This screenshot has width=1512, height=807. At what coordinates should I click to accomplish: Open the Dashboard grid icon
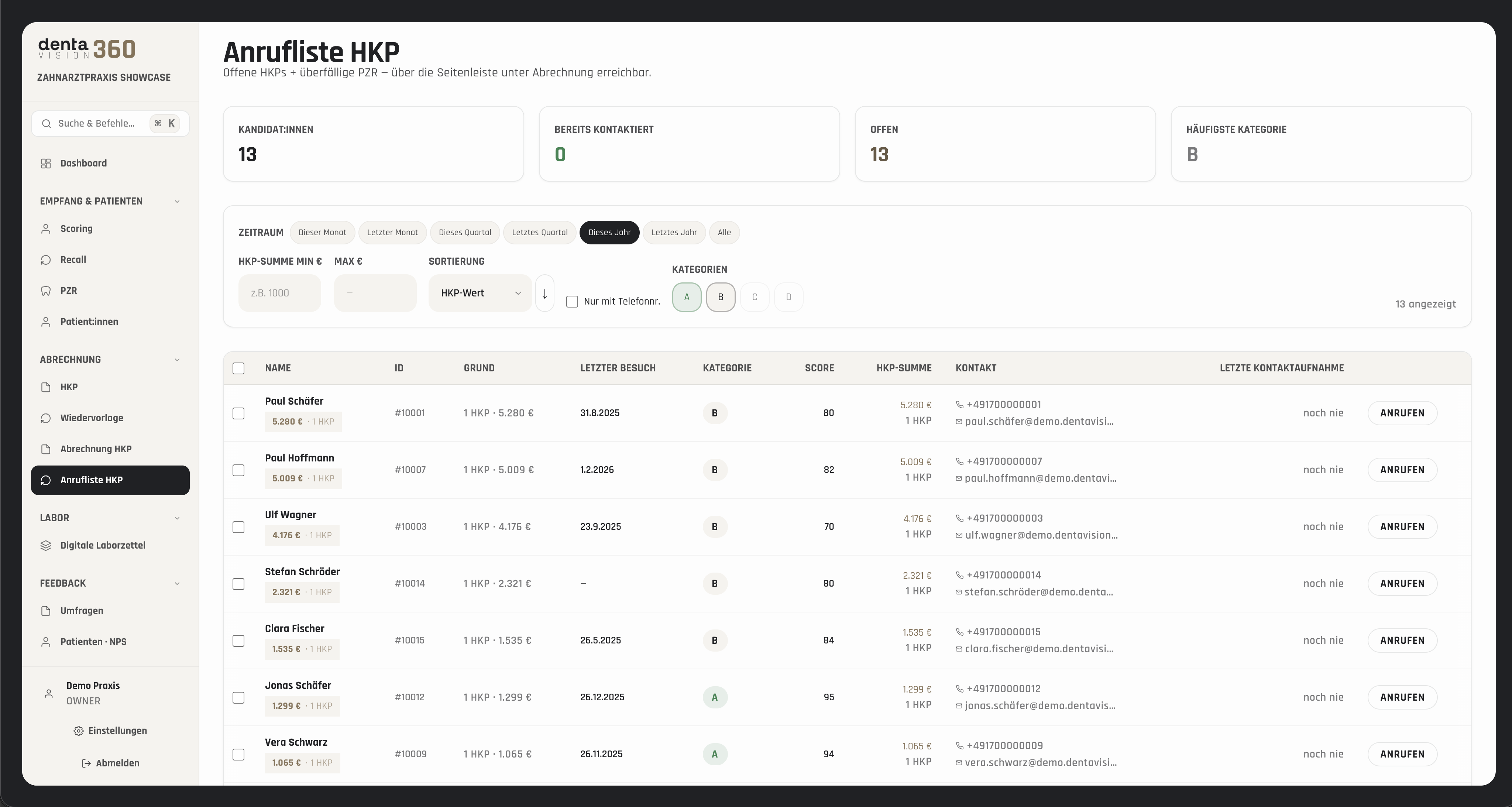click(x=46, y=163)
